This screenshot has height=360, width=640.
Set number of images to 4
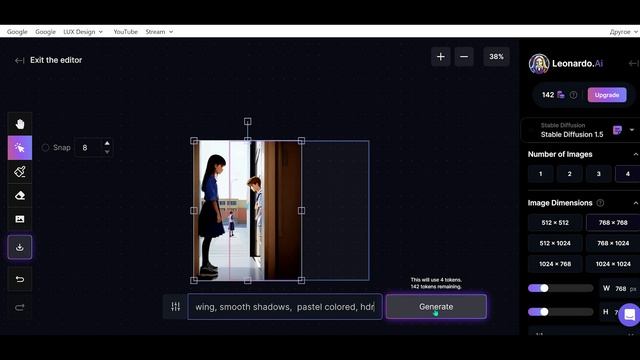click(627, 174)
